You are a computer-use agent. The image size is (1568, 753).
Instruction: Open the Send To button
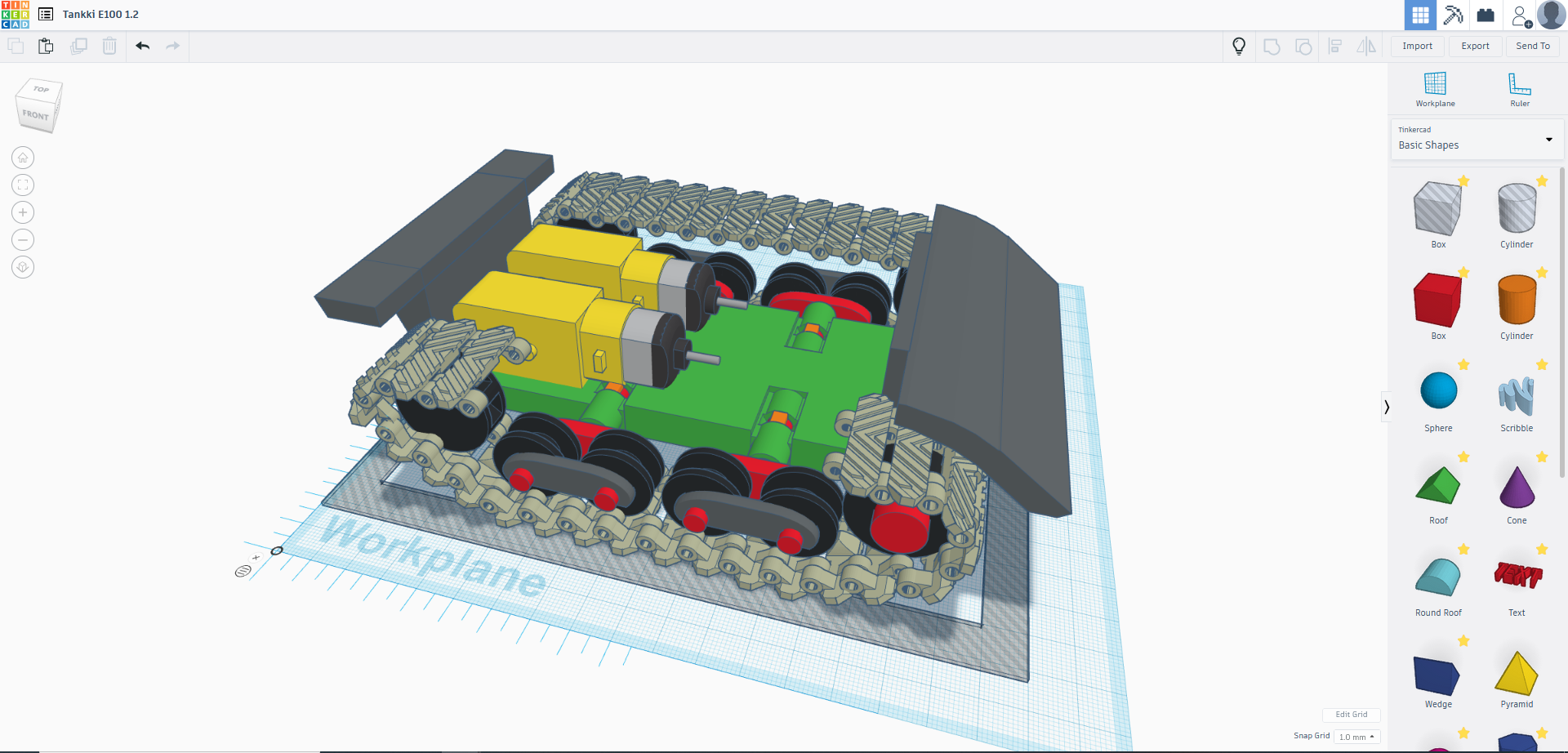click(1533, 46)
